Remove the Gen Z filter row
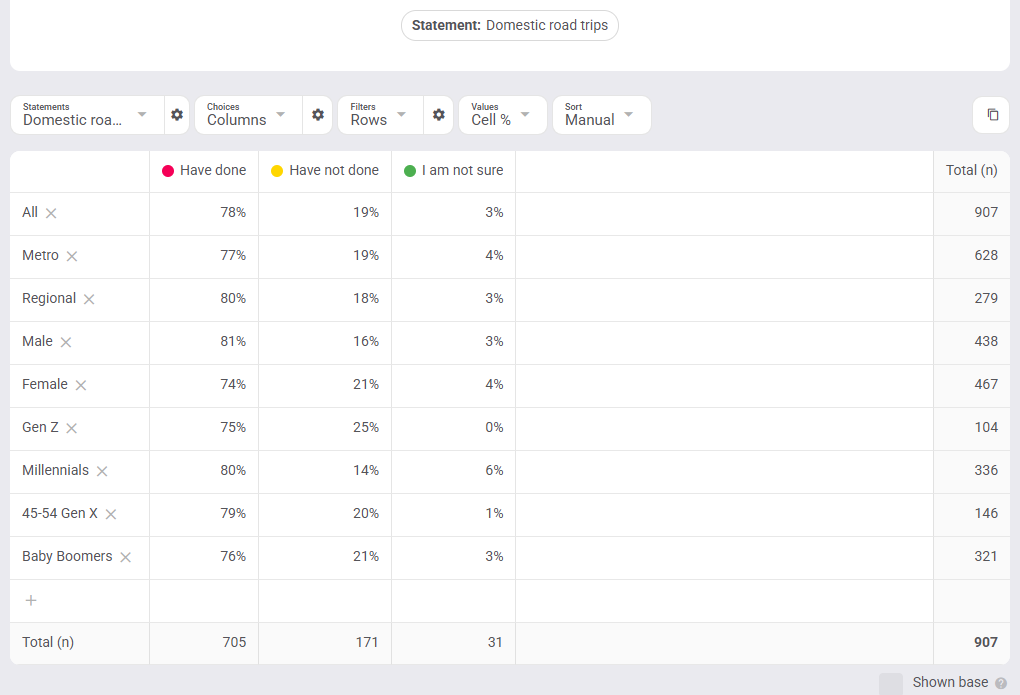Screen dimensions: 1020x695 click(72, 428)
